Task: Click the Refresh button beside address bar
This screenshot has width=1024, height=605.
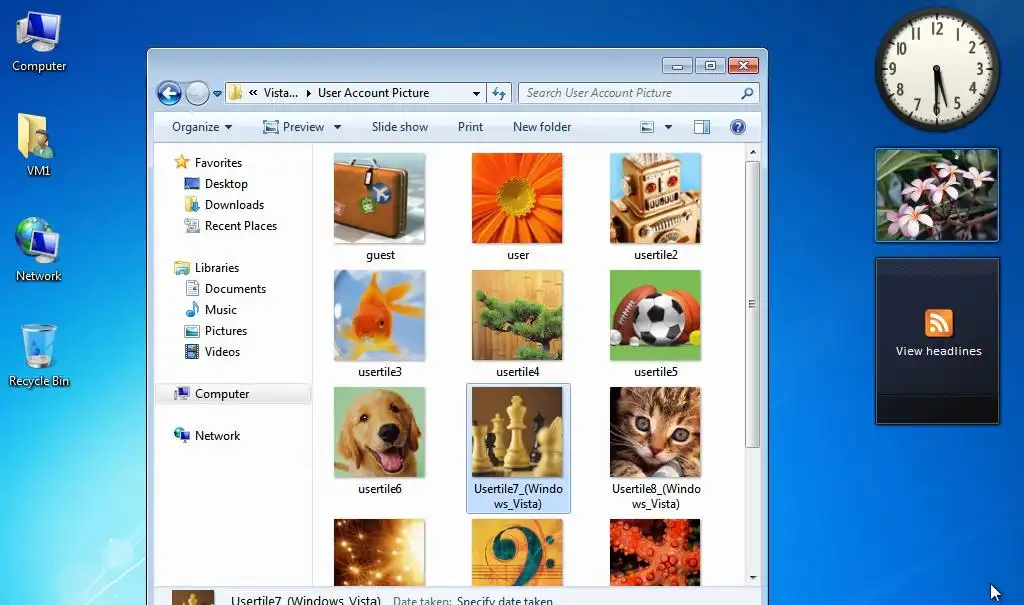Action: 499,93
